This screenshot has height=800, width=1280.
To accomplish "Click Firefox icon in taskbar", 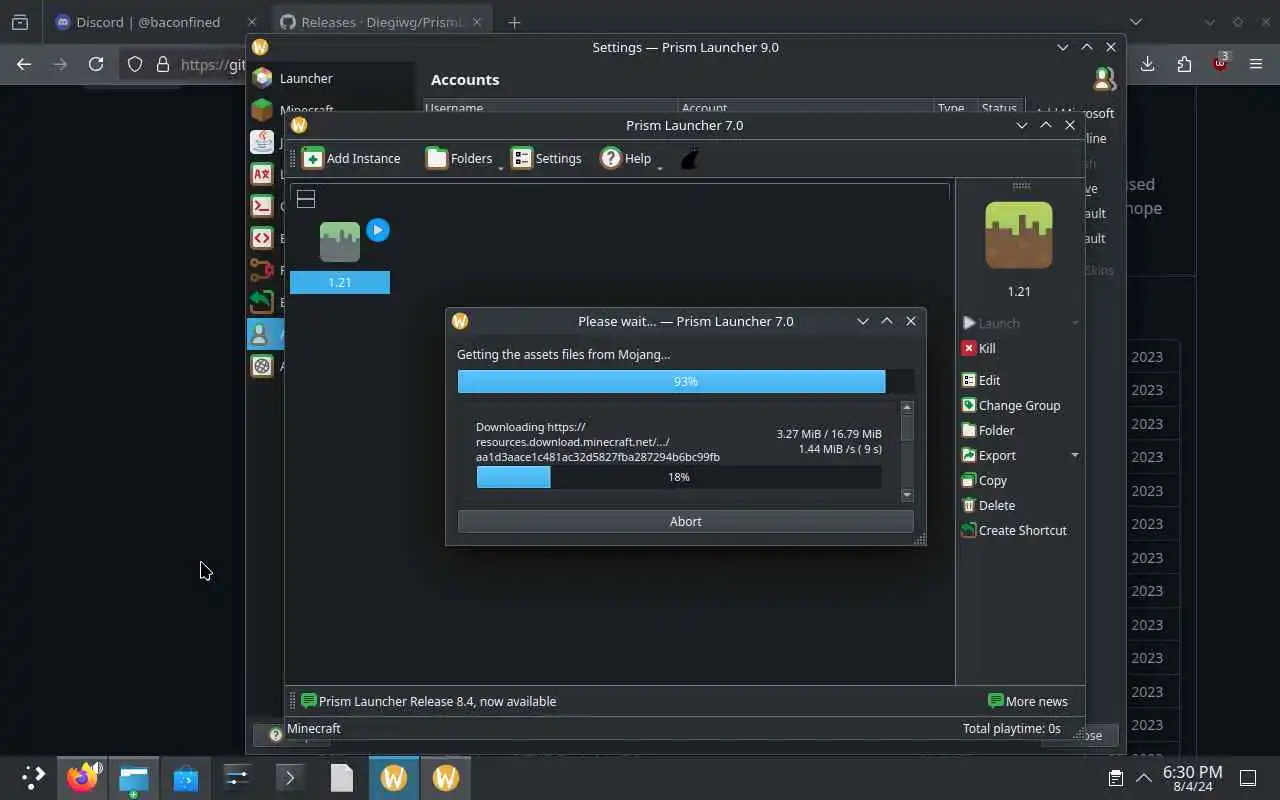I will [82, 777].
